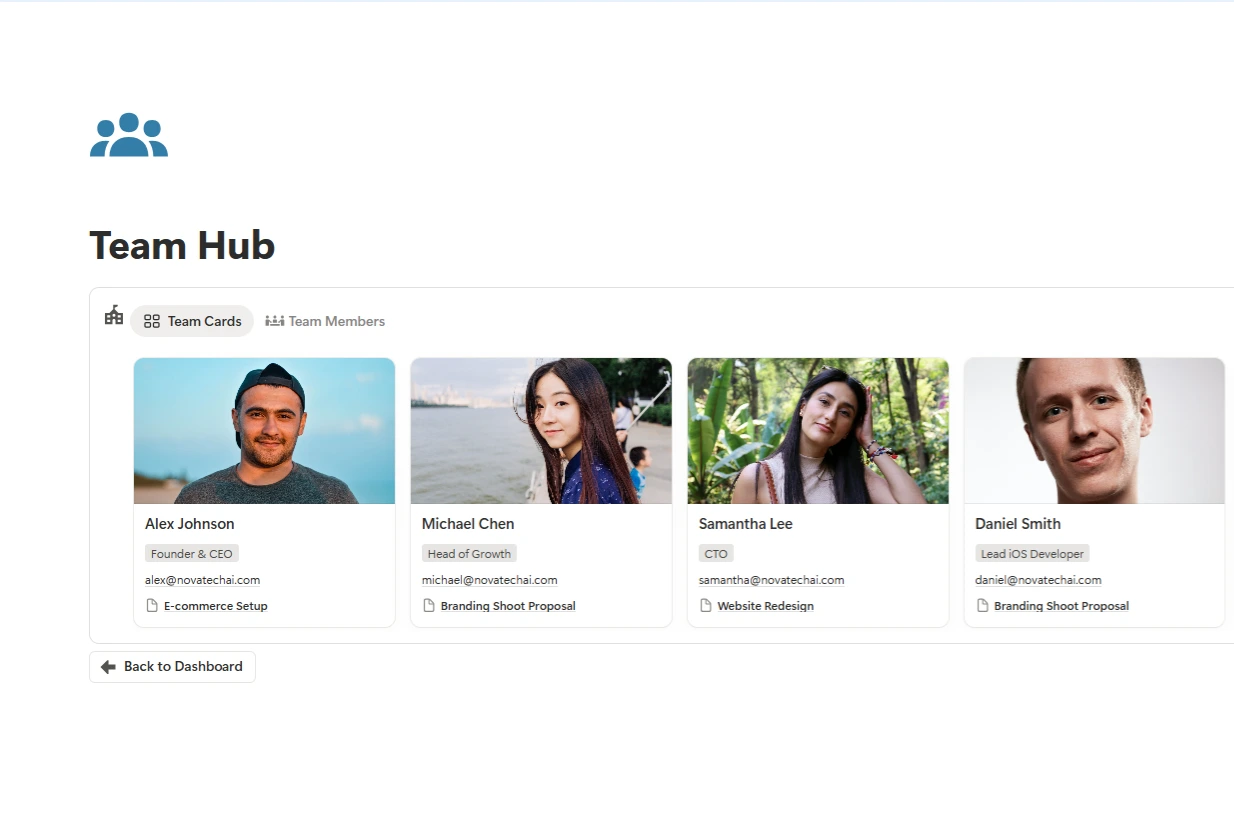Click the page icon next to E-commerce Setup

[152, 605]
